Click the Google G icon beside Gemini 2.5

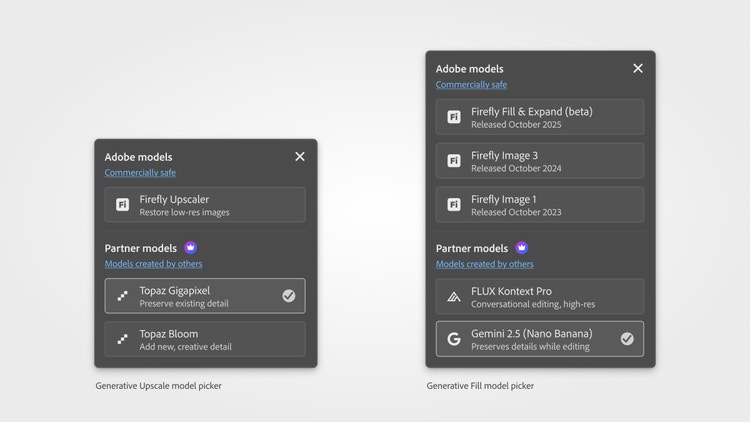(454, 339)
